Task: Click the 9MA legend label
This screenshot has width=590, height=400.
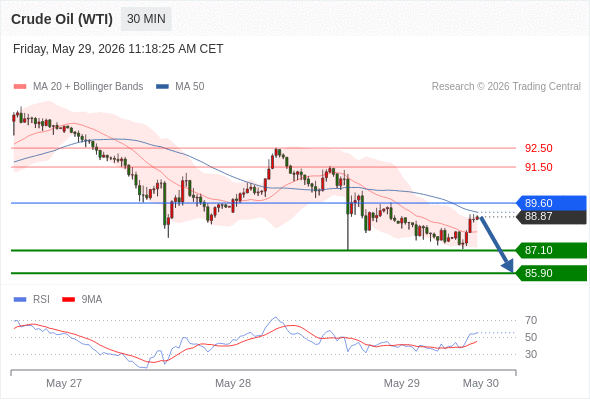Action: pyautogui.click(x=92, y=300)
